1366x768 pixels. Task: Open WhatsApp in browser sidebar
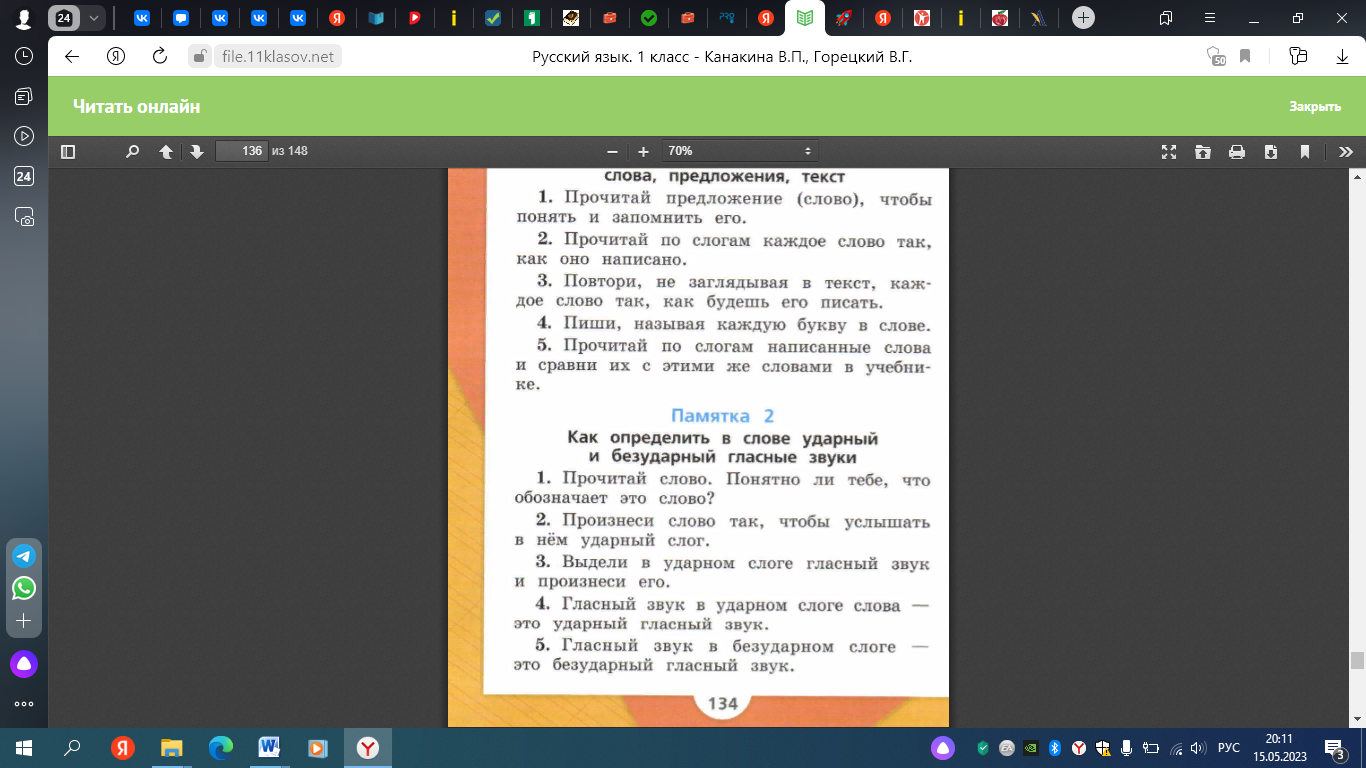24,588
